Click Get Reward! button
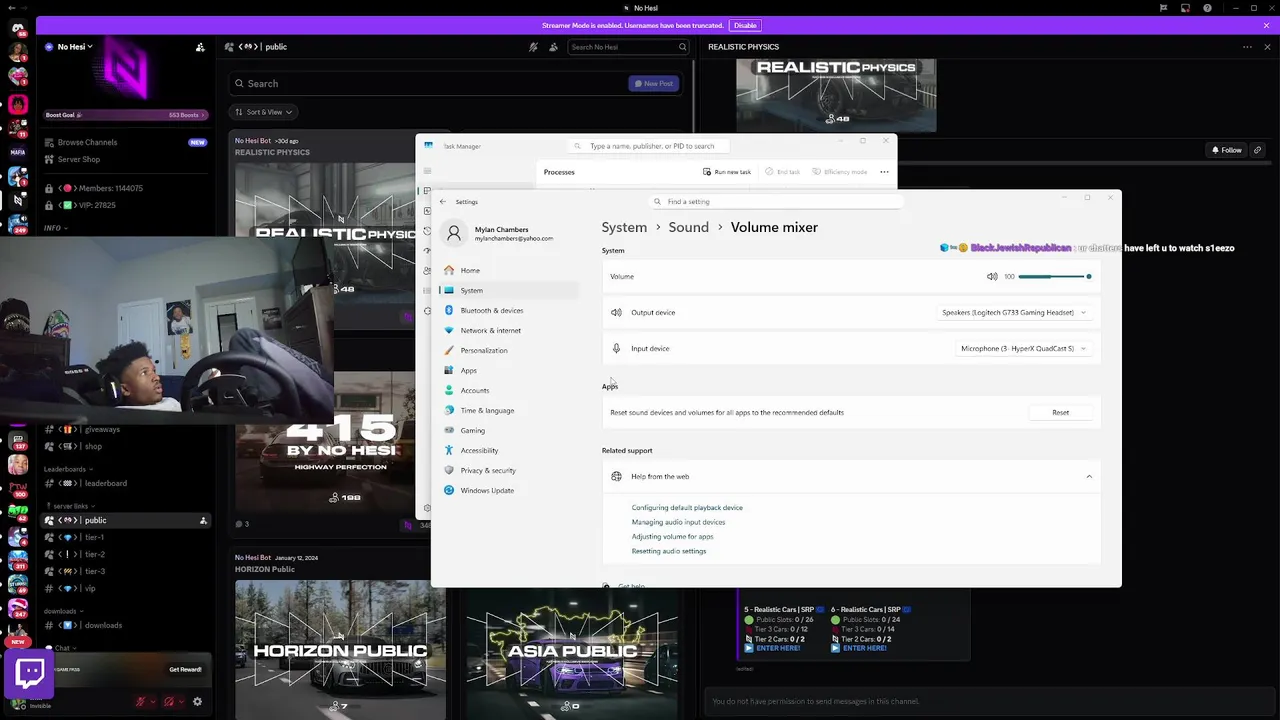This screenshot has width=1280, height=720. 185,669
